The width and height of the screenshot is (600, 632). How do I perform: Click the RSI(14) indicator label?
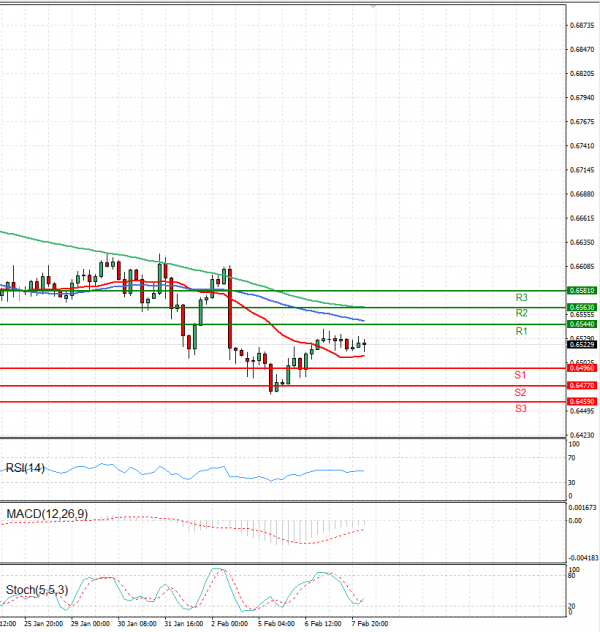click(x=25, y=468)
